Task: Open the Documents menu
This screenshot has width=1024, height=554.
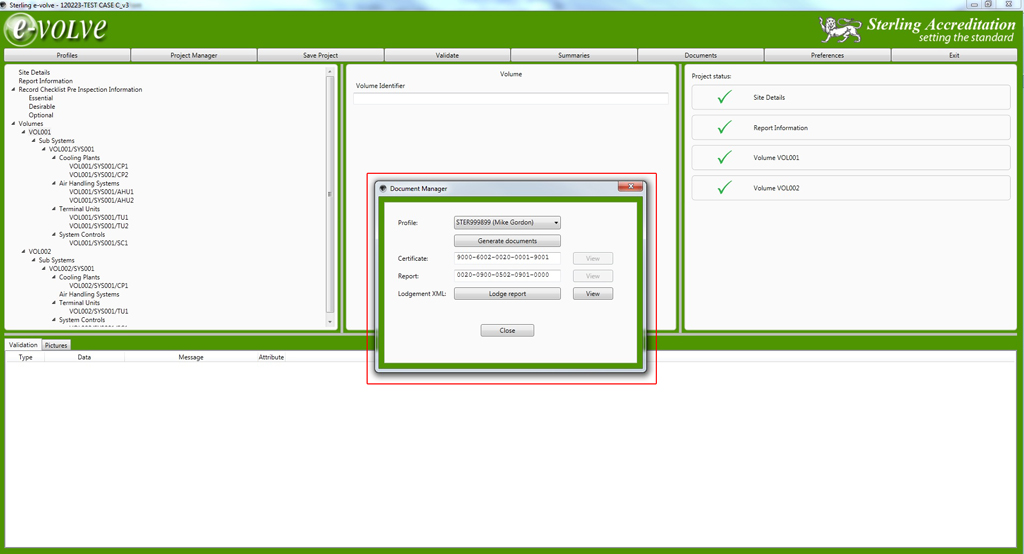Action: point(701,56)
